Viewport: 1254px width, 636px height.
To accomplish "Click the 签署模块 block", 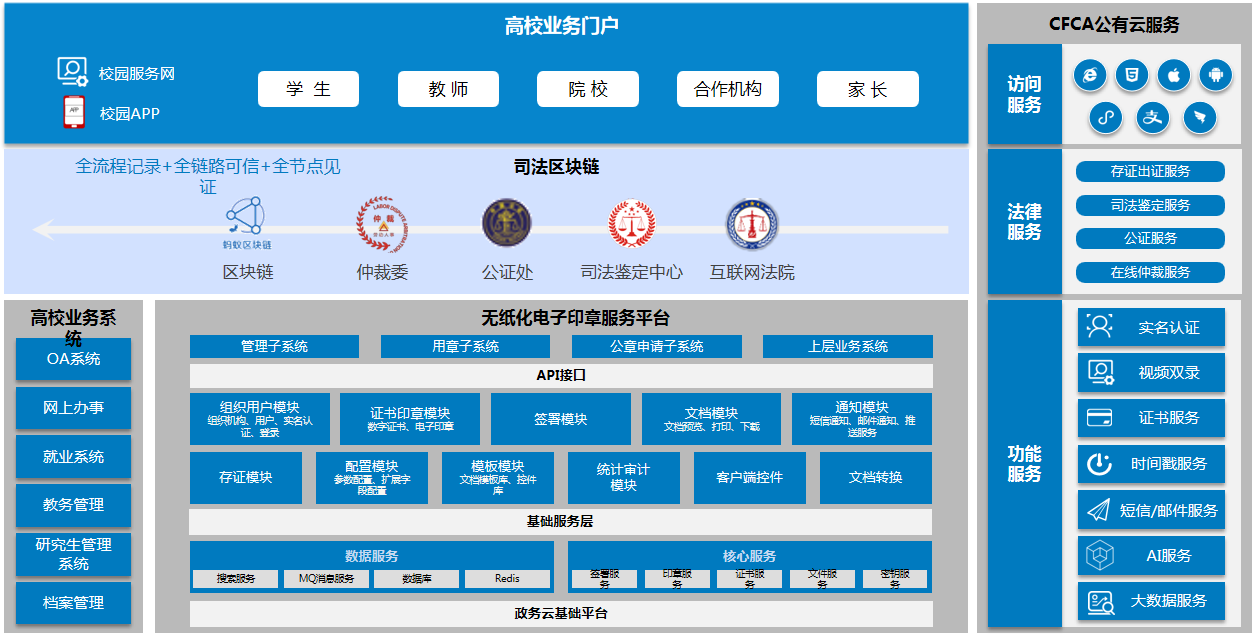I will click(560, 419).
